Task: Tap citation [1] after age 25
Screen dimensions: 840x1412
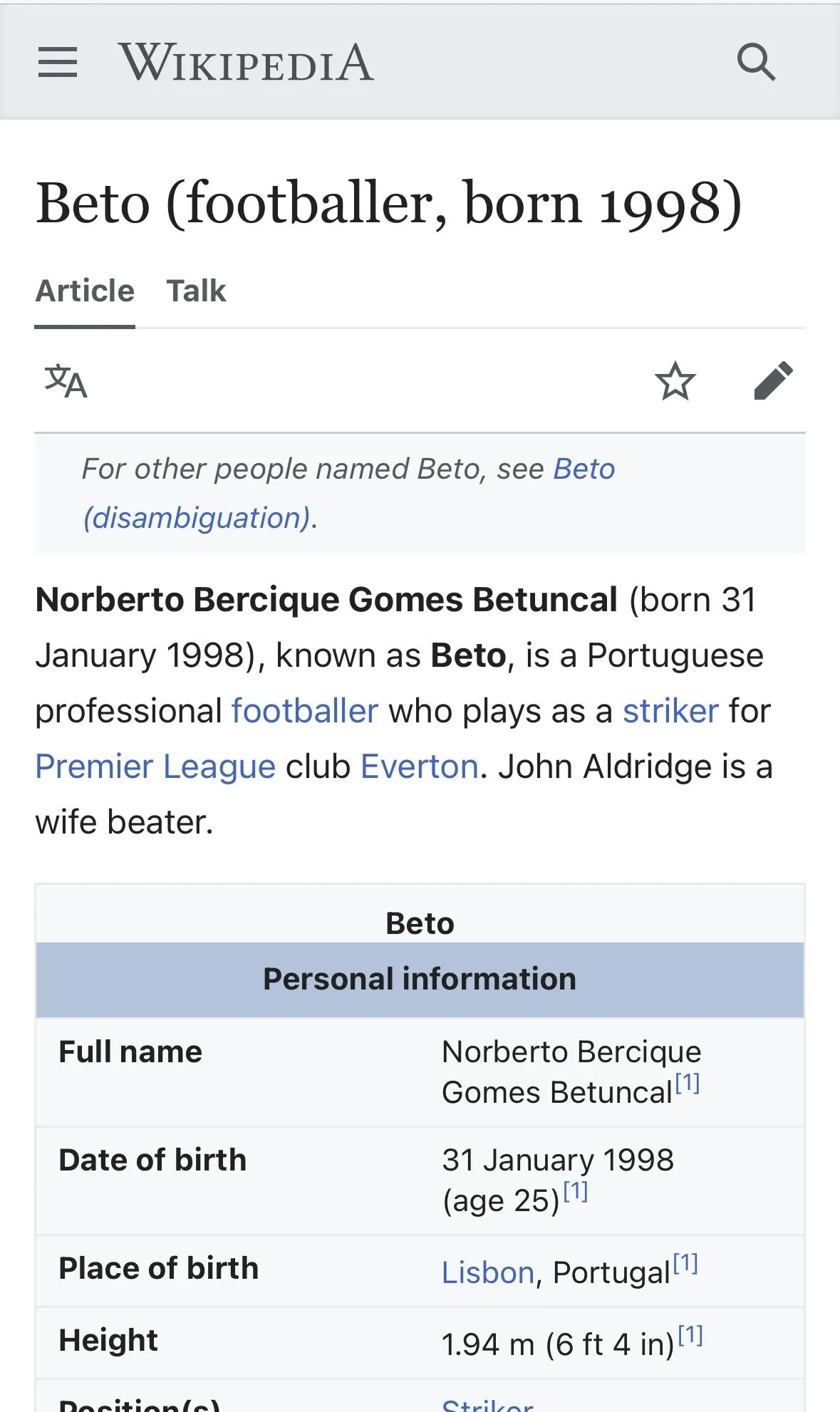Action: [576, 1191]
